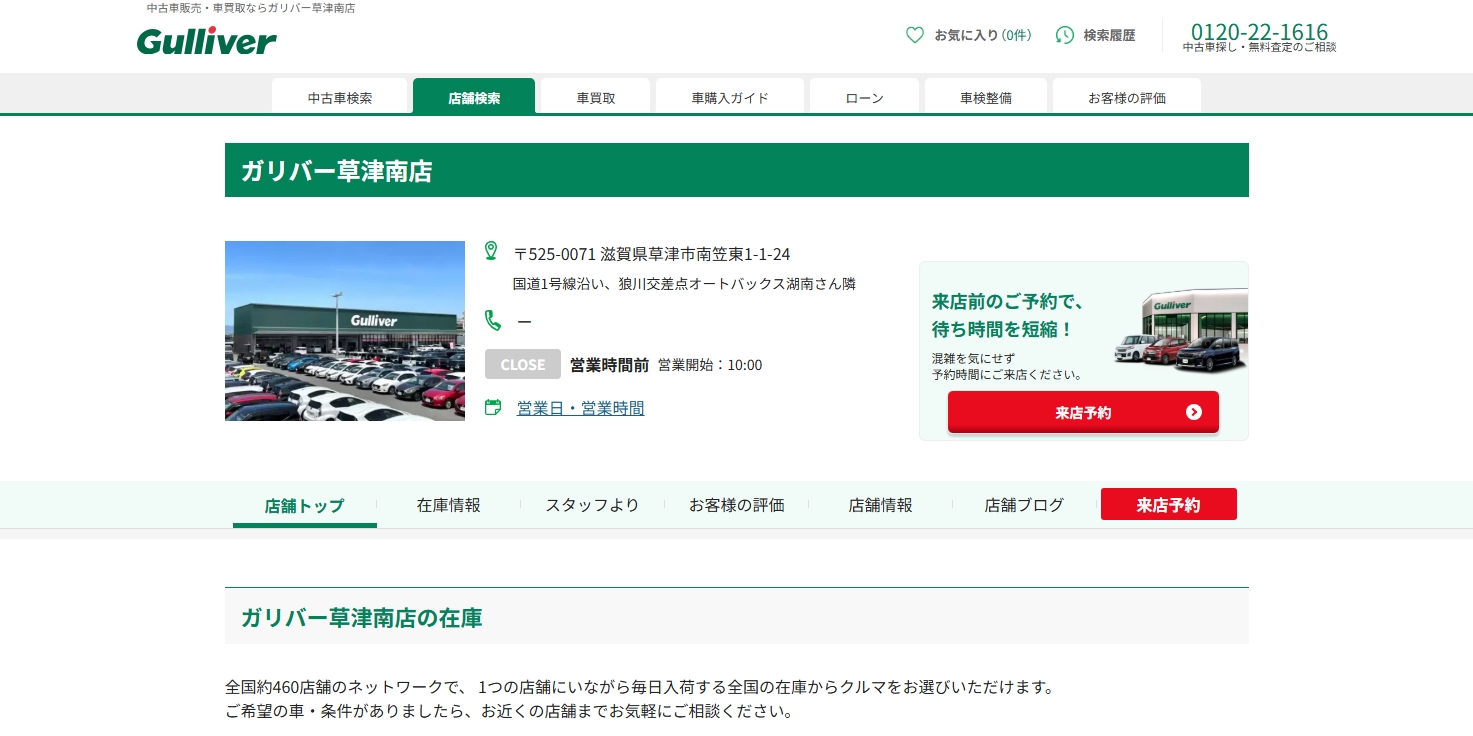
Task: Click the arrow icon on red 来店予約 button
Action: point(1193,412)
